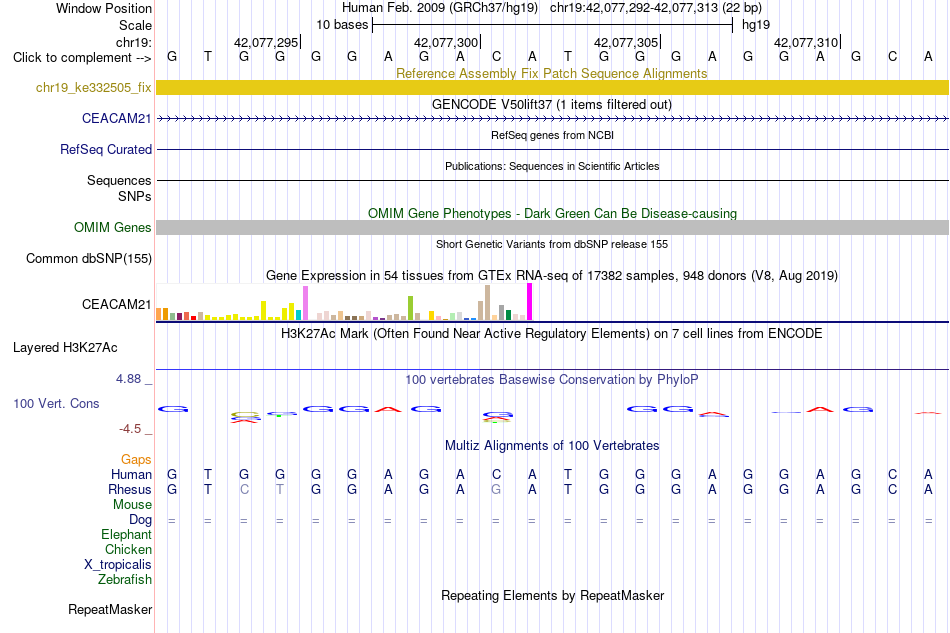950x633 pixels.
Task: Click the hg19 label by scale bar
Action: pos(756,25)
